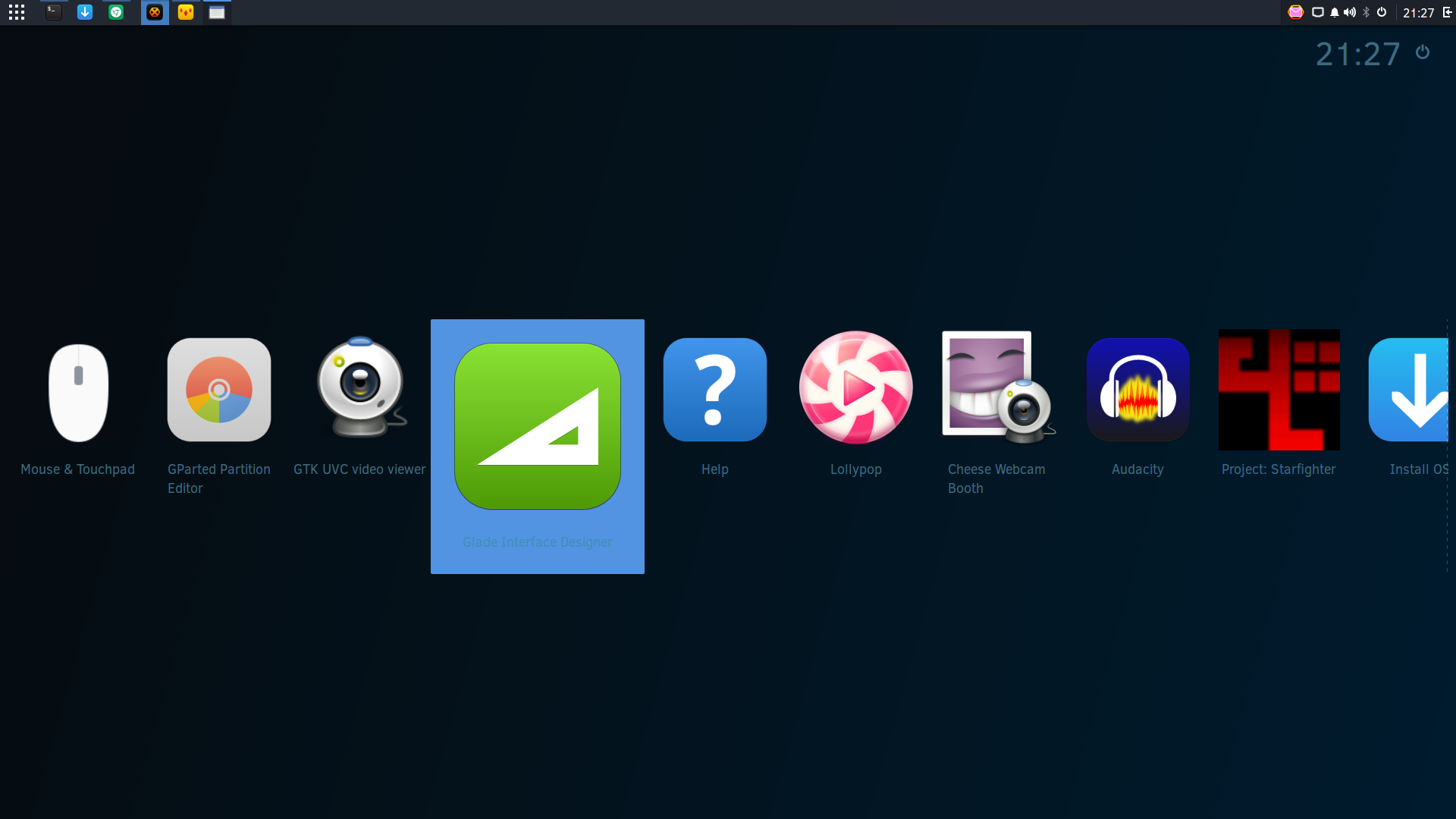Click the "Help" label under the question mark

coord(715,469)
